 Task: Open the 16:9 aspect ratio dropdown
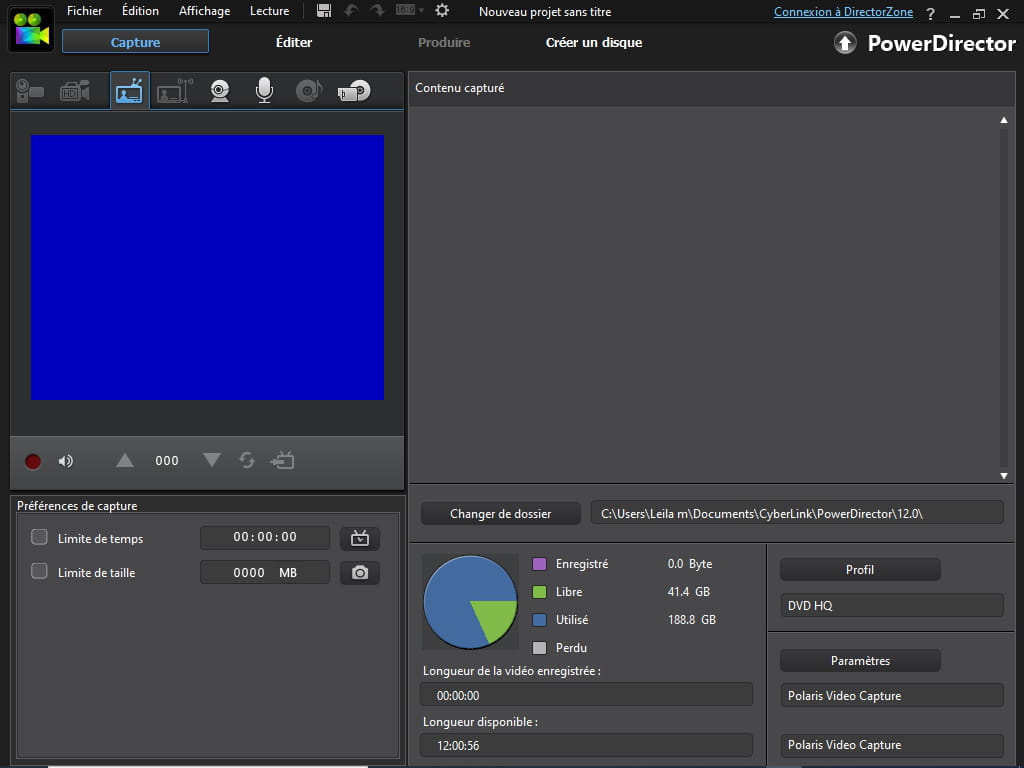coord(409,10)
